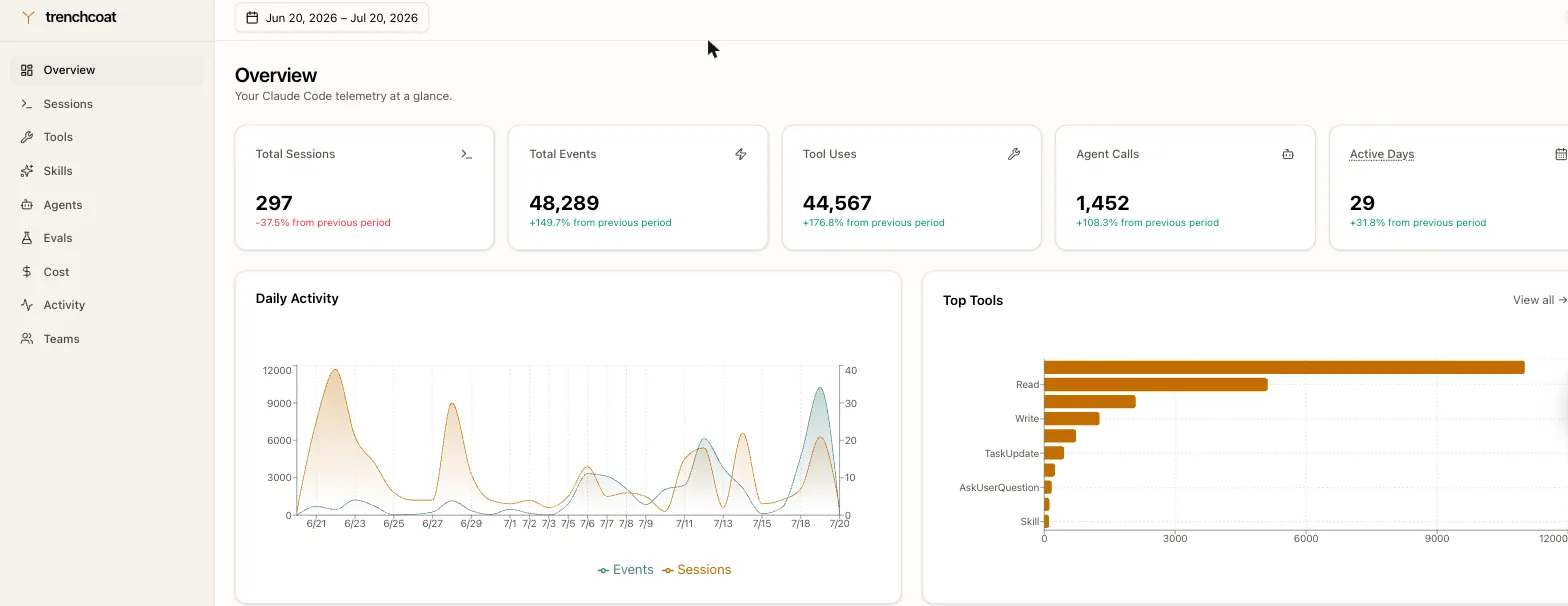Click the calendar icon in date range picker
This screenshot has height=606, width=1568.
coord(252,18)
